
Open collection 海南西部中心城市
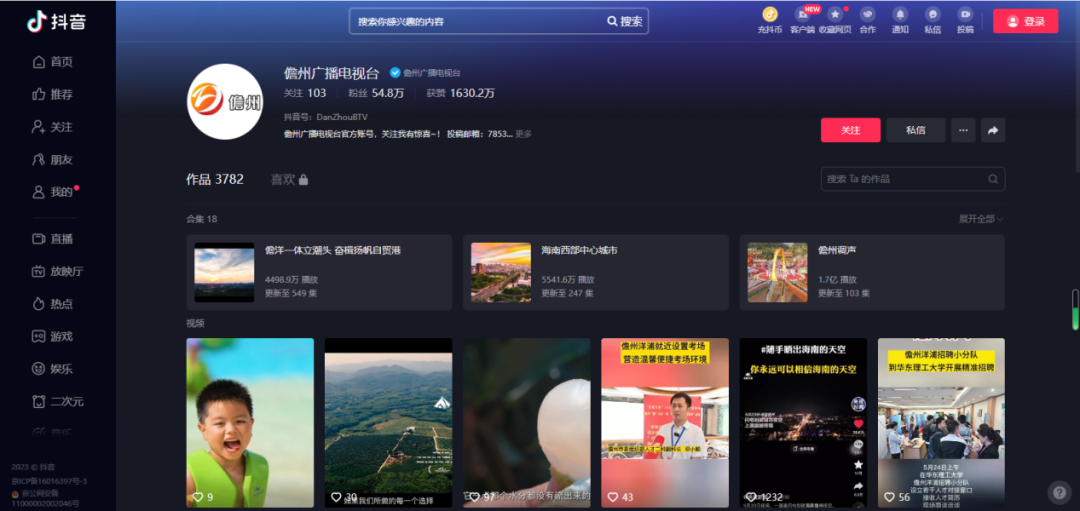(x=596, y=273)
